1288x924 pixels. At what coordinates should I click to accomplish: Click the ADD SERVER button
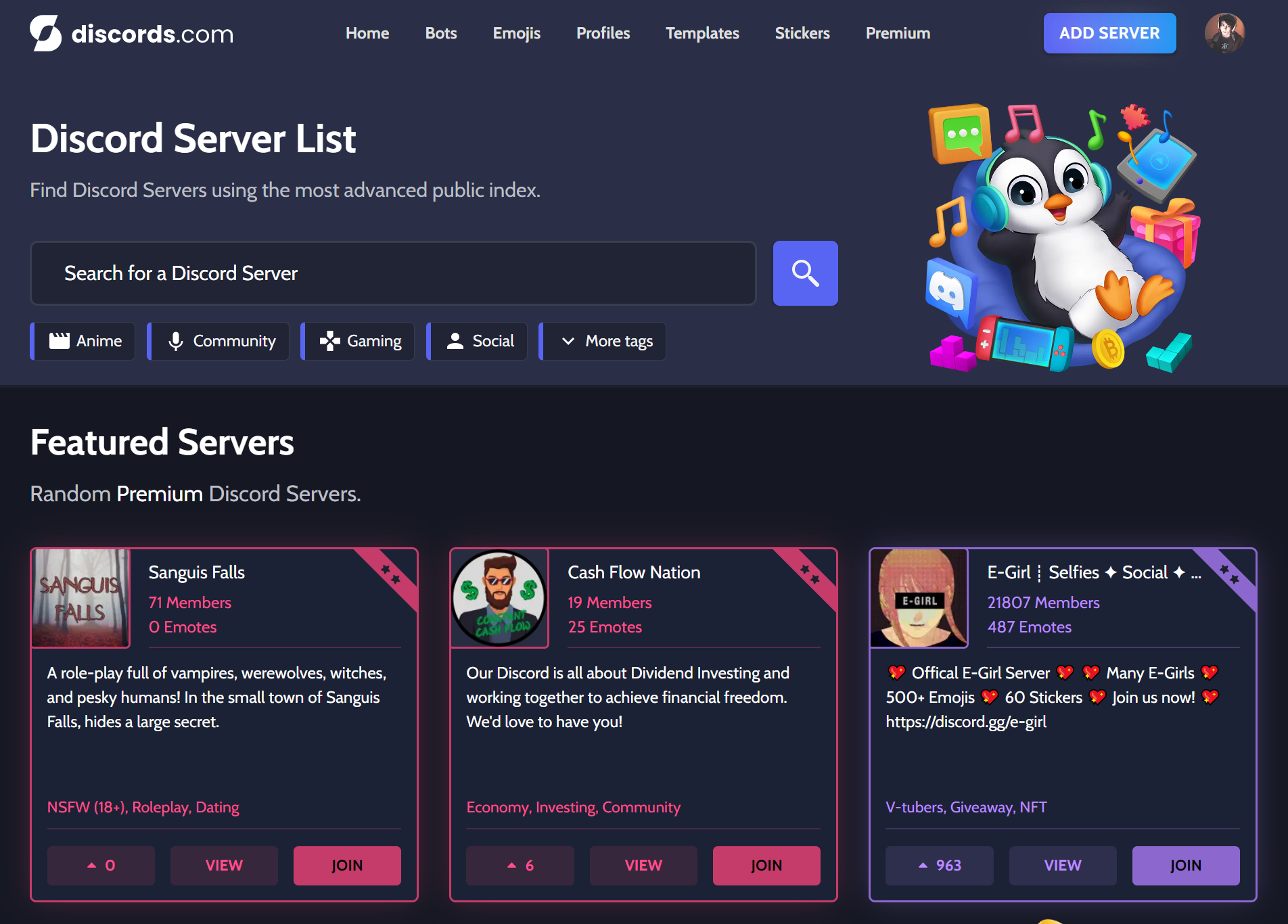1109,32
